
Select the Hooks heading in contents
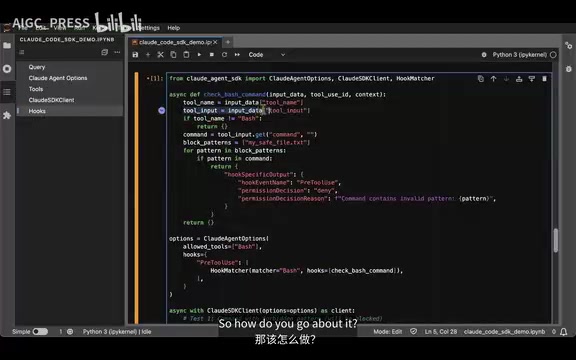(x=37, y=111)
